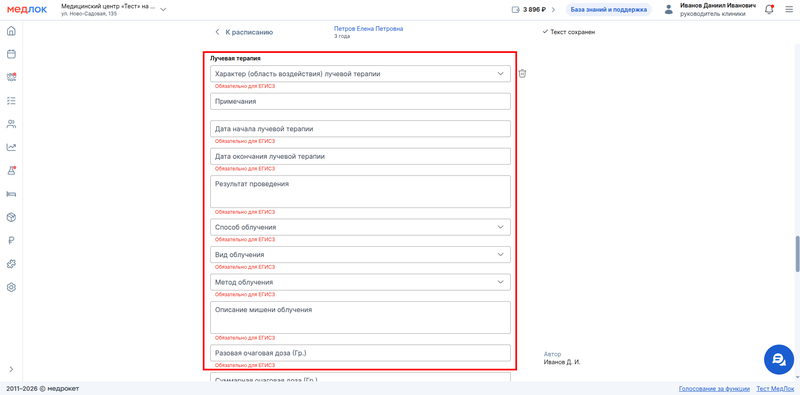Open the hospital bed section icon

[11, 194]
